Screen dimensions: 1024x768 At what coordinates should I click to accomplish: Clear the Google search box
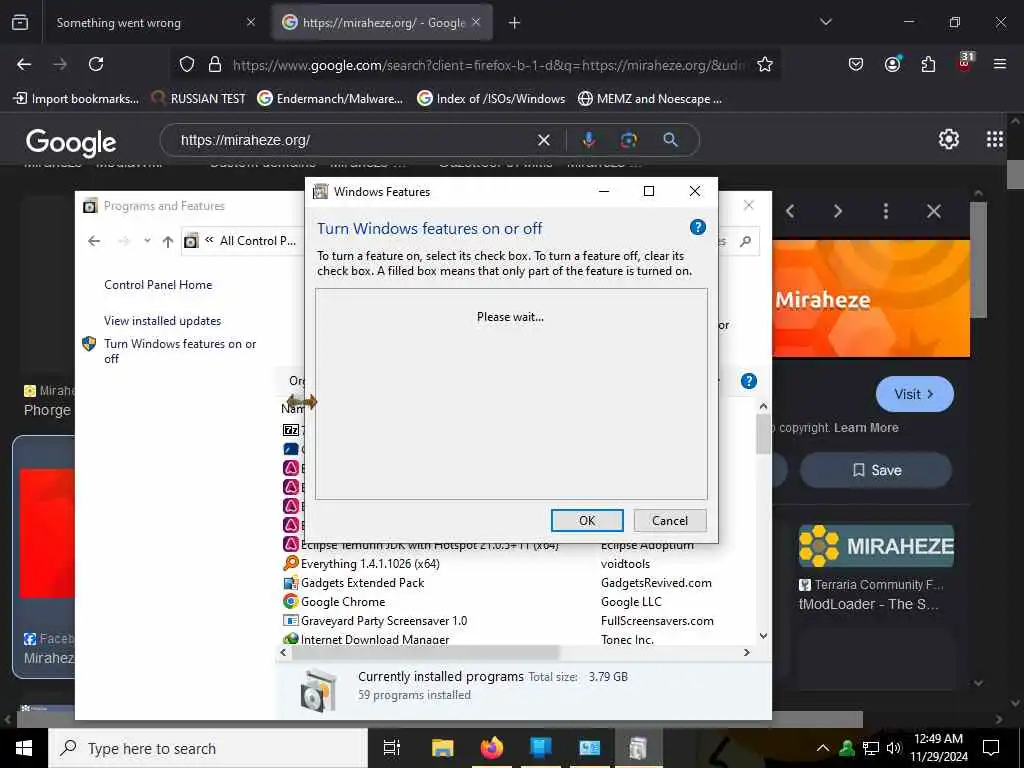(543, 140)
